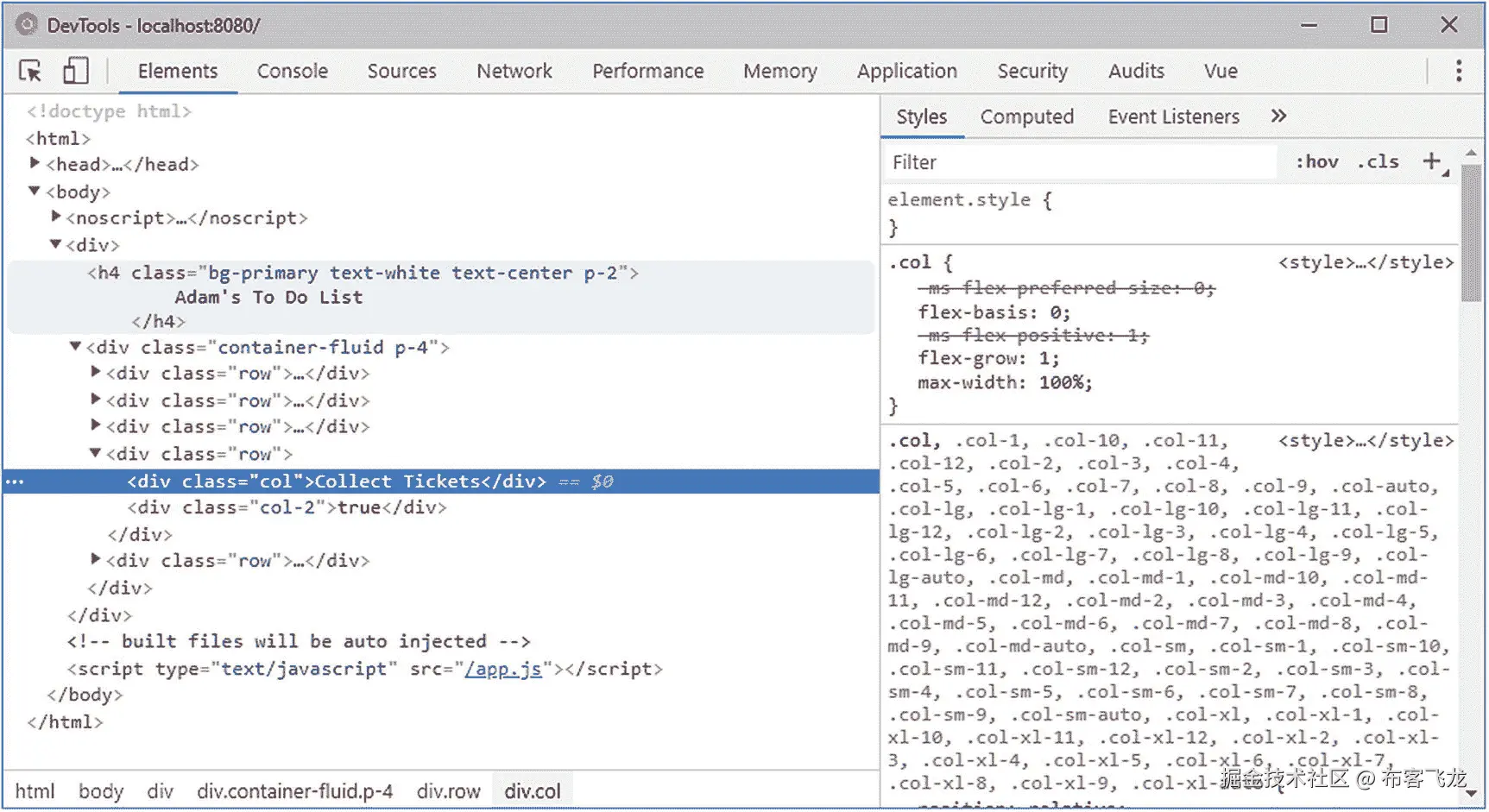
Task: Switch to the Elements tab
Action: 178,71
